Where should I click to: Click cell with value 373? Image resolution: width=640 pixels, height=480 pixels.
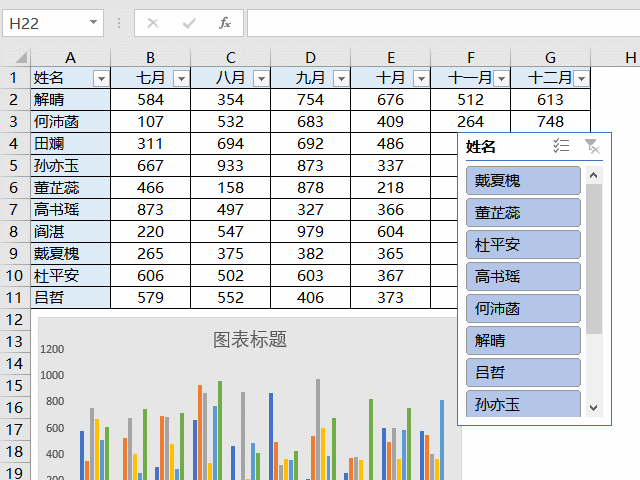click(391, 298)
